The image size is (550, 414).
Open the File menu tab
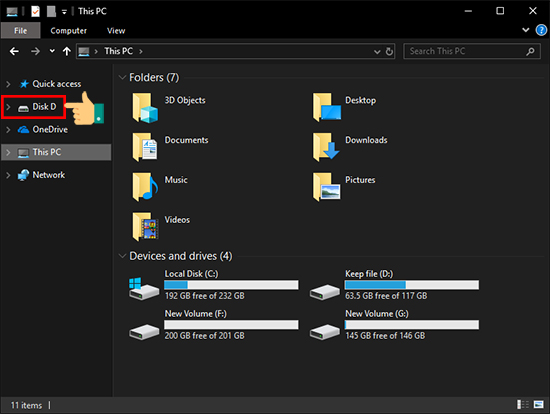click(21, 31)
